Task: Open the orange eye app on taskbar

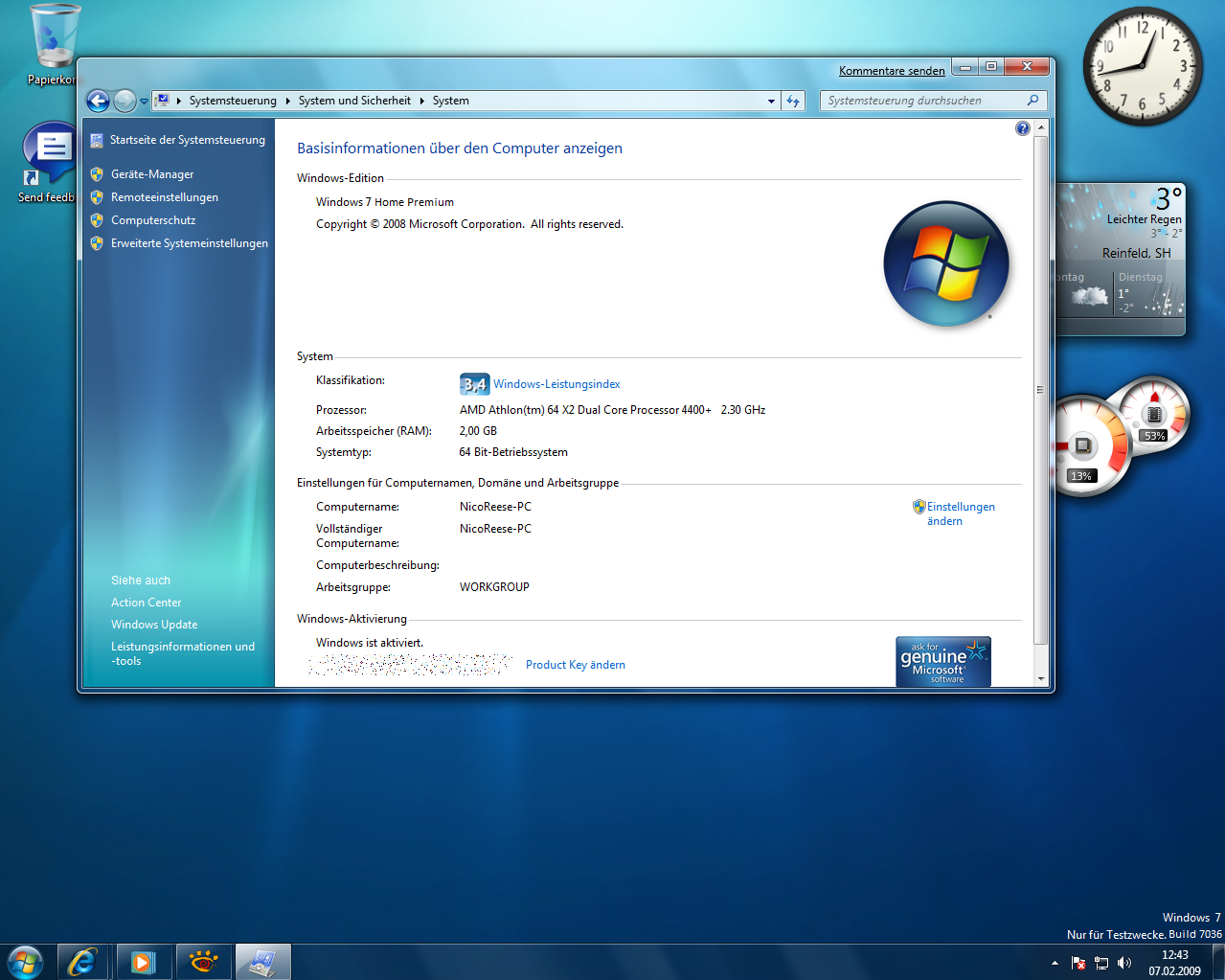Action: point(203,962)
